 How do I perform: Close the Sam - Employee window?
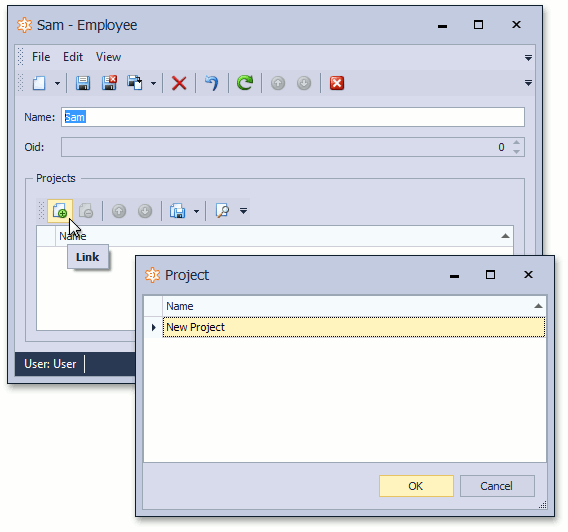click(516, 25)
